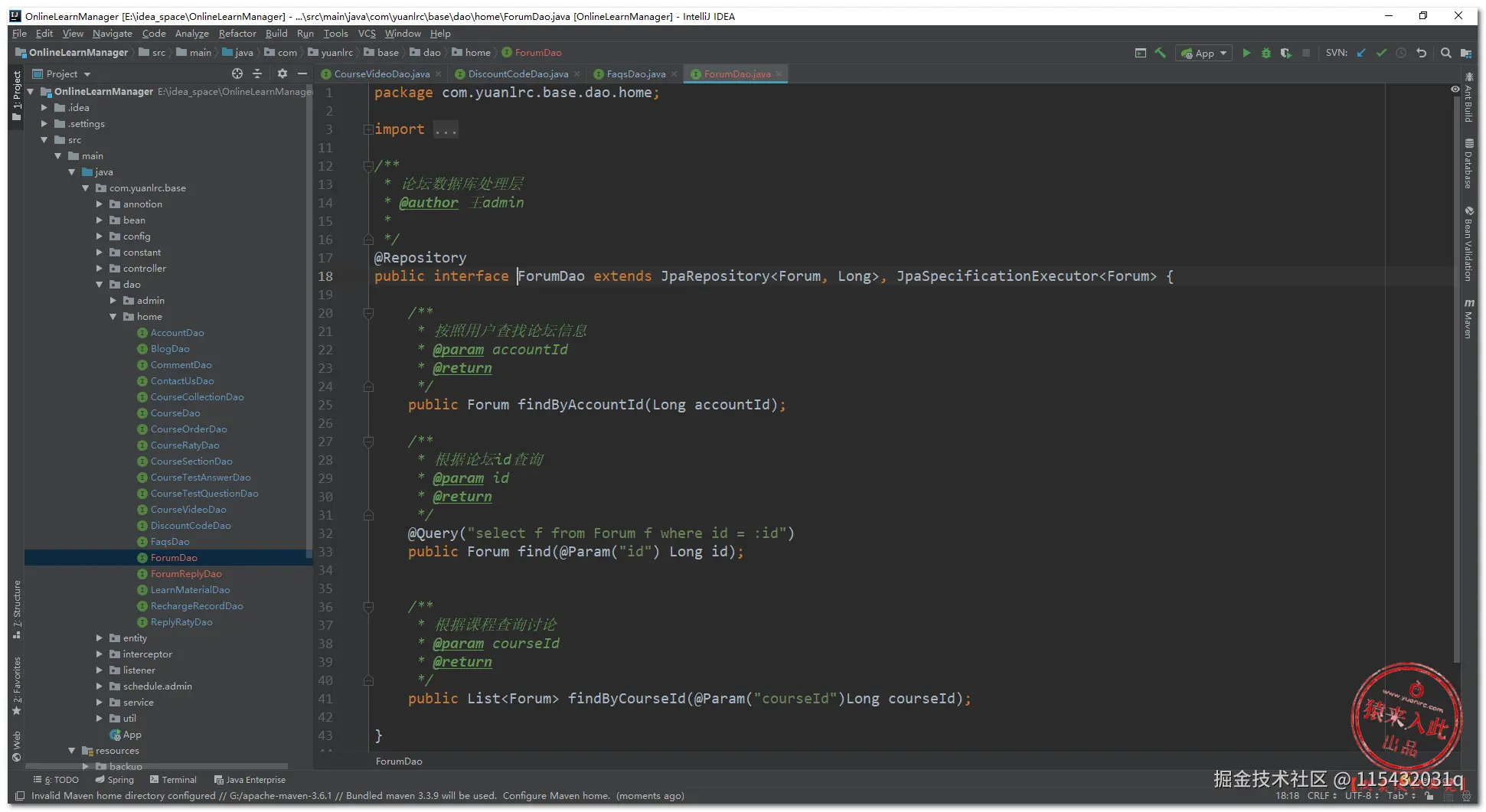Run the App configuration

[x=1246, y=53]
